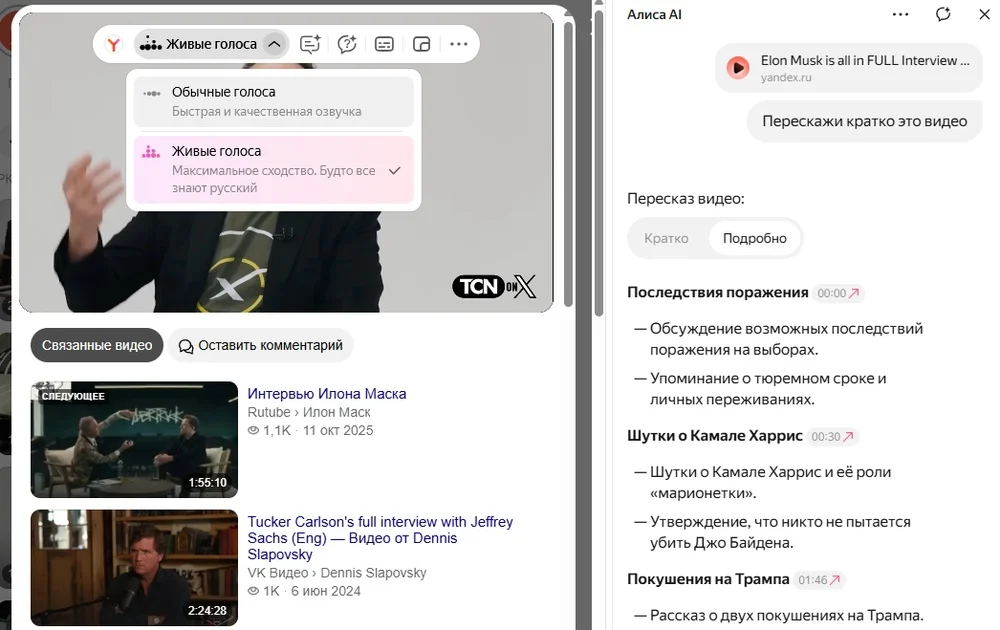
Task: Click the grey dots icon of Обычные голоса option
Action: click(152, 93)
